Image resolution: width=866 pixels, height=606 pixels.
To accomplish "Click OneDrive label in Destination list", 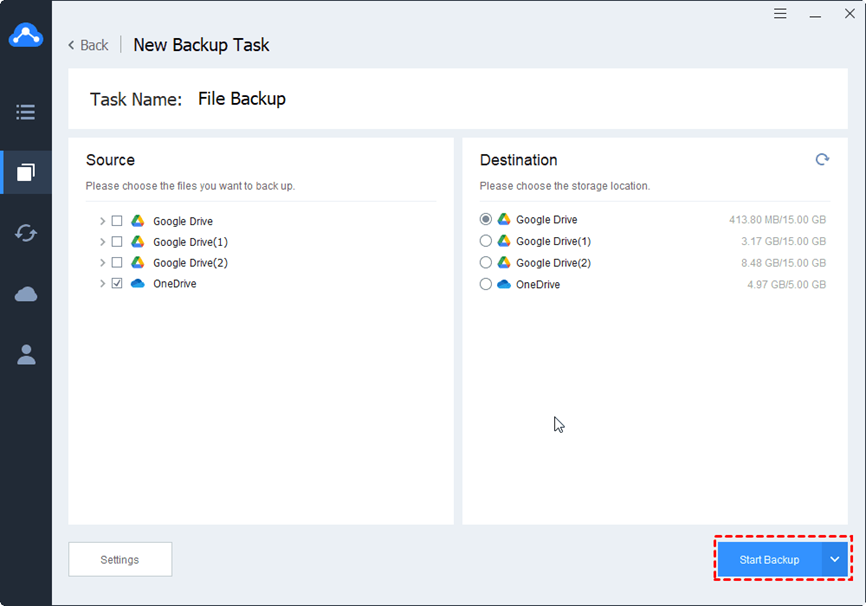I will (x=538, y=284).
